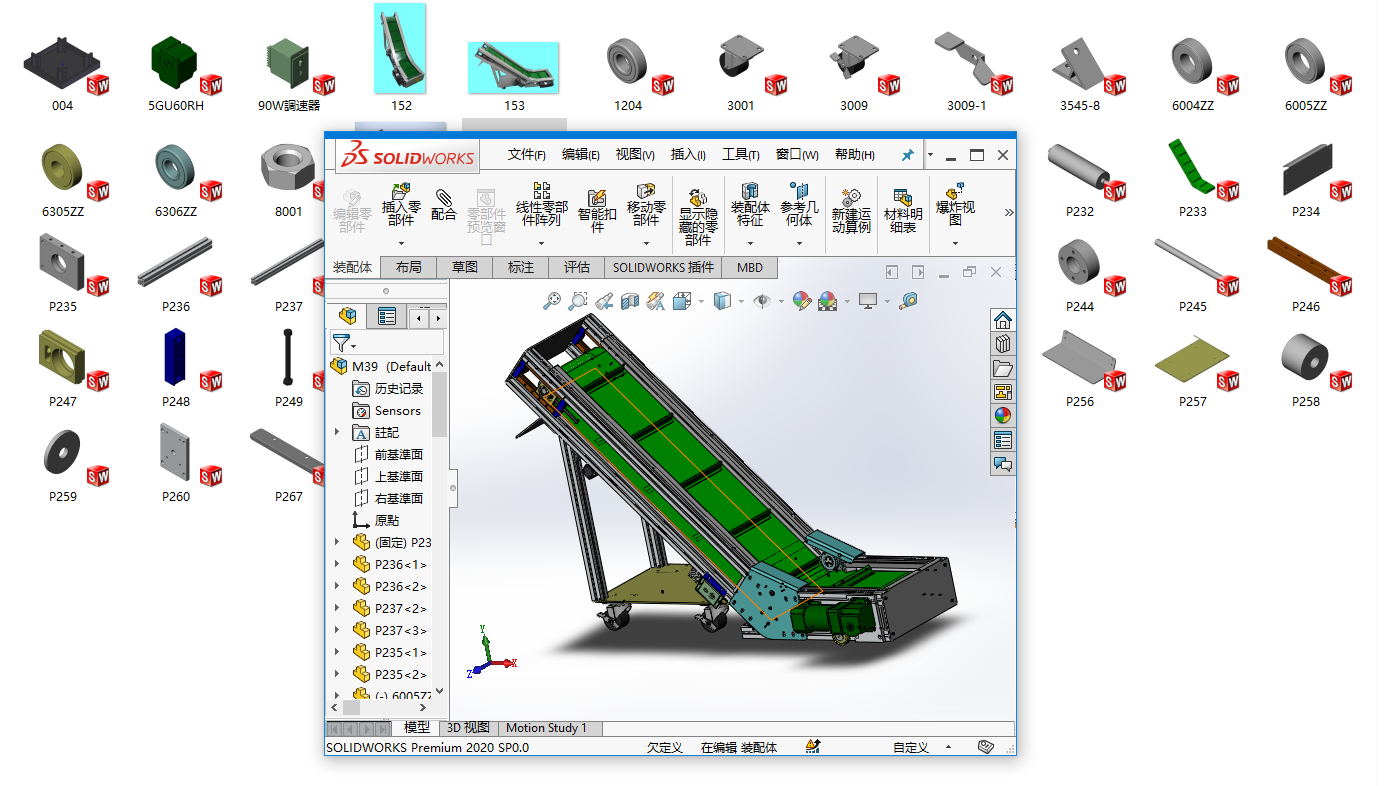The image size is (1387, 786).
Task: Open the 帮助(H) Help menu
Action: [x=855, y=155]
